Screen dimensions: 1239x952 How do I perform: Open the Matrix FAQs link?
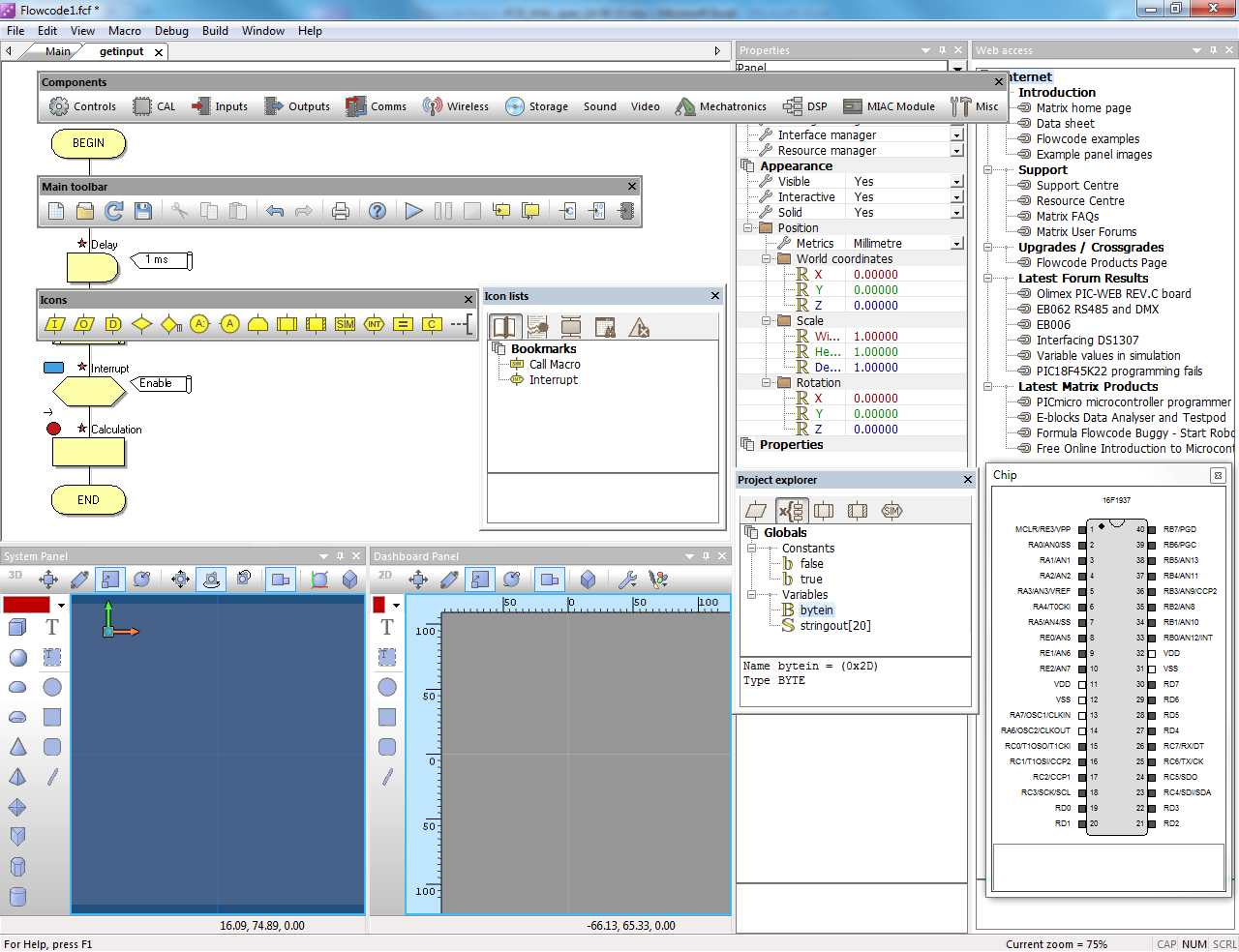[x=1067, y=217]
